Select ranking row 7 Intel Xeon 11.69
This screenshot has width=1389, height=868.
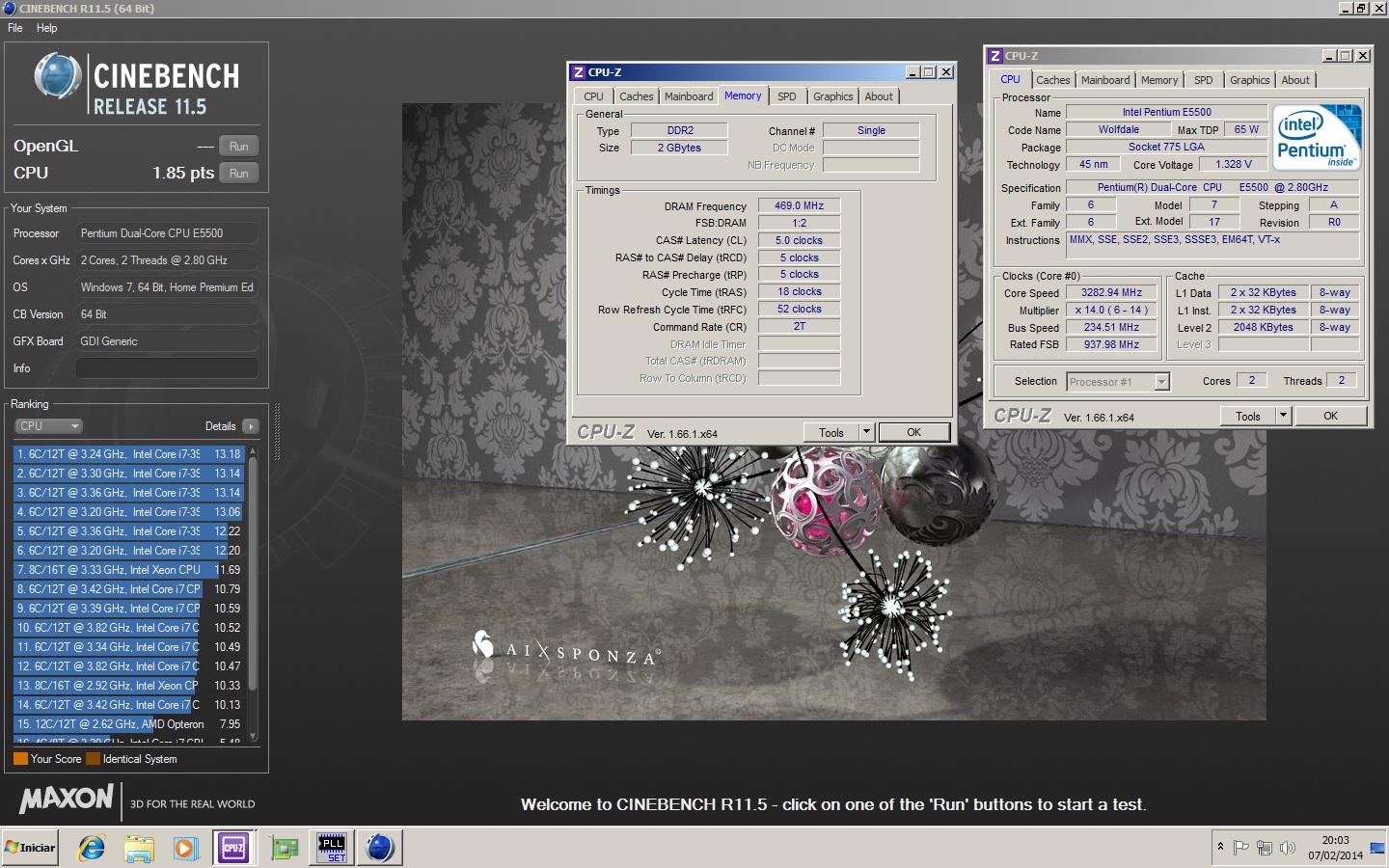pos(129,570)
